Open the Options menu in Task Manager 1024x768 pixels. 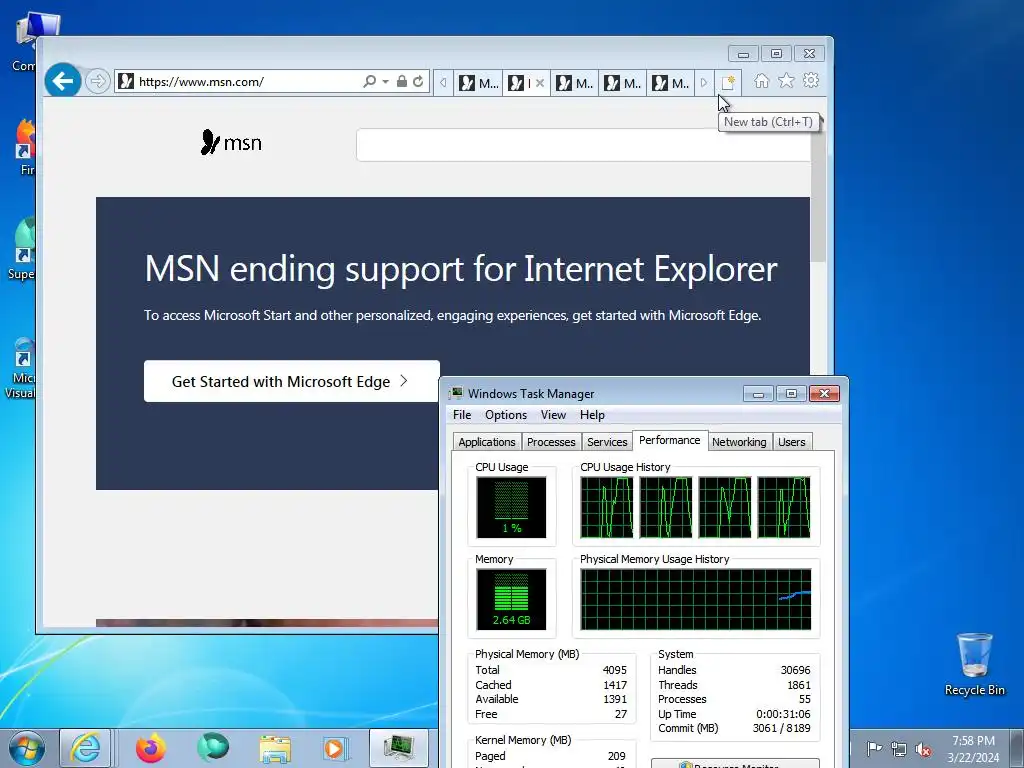click(505, 415)
